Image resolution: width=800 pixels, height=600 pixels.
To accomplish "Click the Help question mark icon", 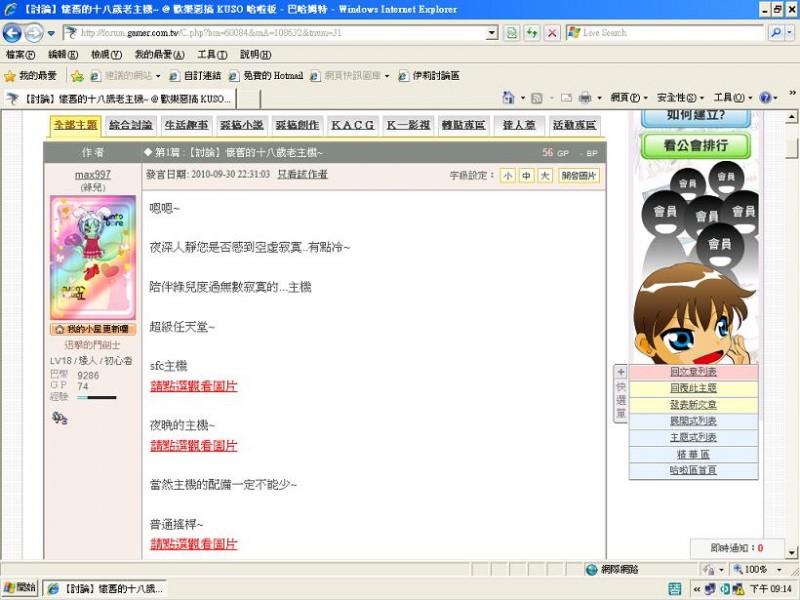I will click(765, 98).
